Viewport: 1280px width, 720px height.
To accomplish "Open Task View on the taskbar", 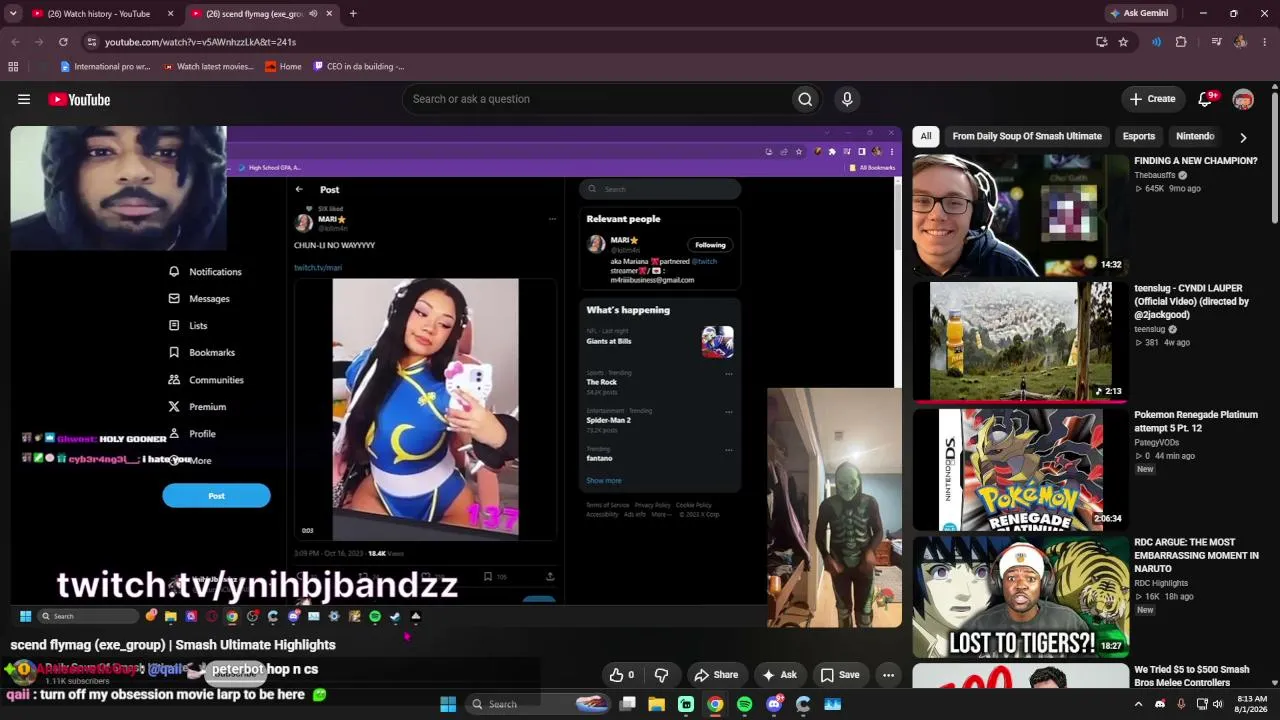I will pos(627,704).
